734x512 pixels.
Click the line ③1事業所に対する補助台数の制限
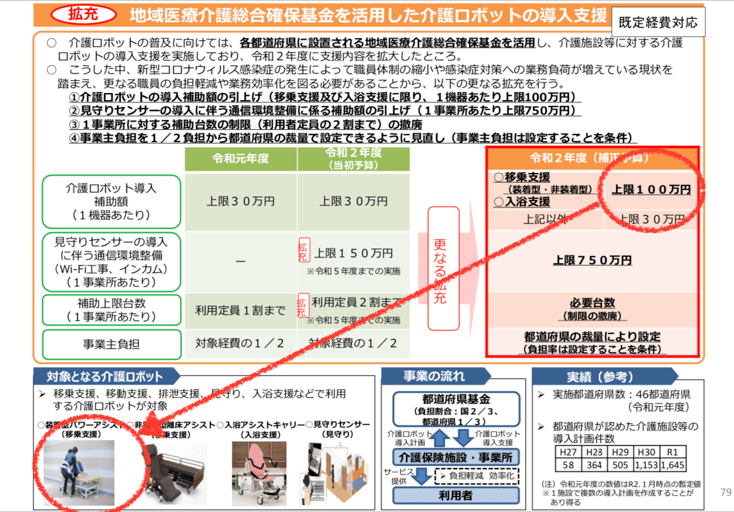[x=245, y=124]
